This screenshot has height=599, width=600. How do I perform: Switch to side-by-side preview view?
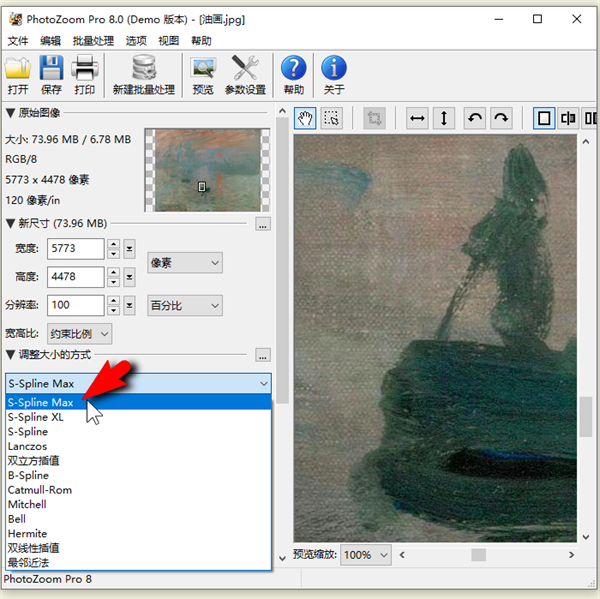590,118
